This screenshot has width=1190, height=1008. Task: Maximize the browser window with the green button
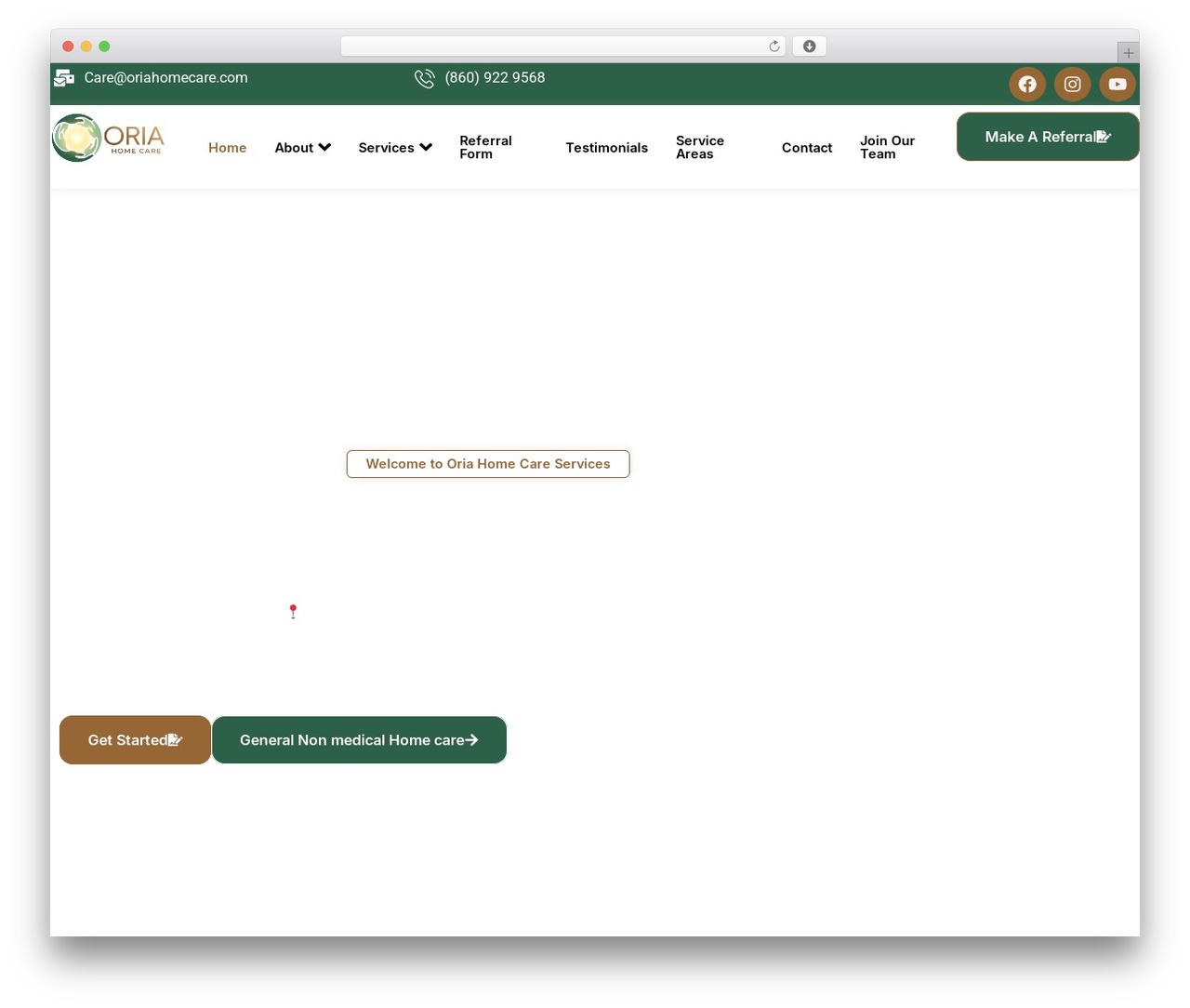coord(104,46)
